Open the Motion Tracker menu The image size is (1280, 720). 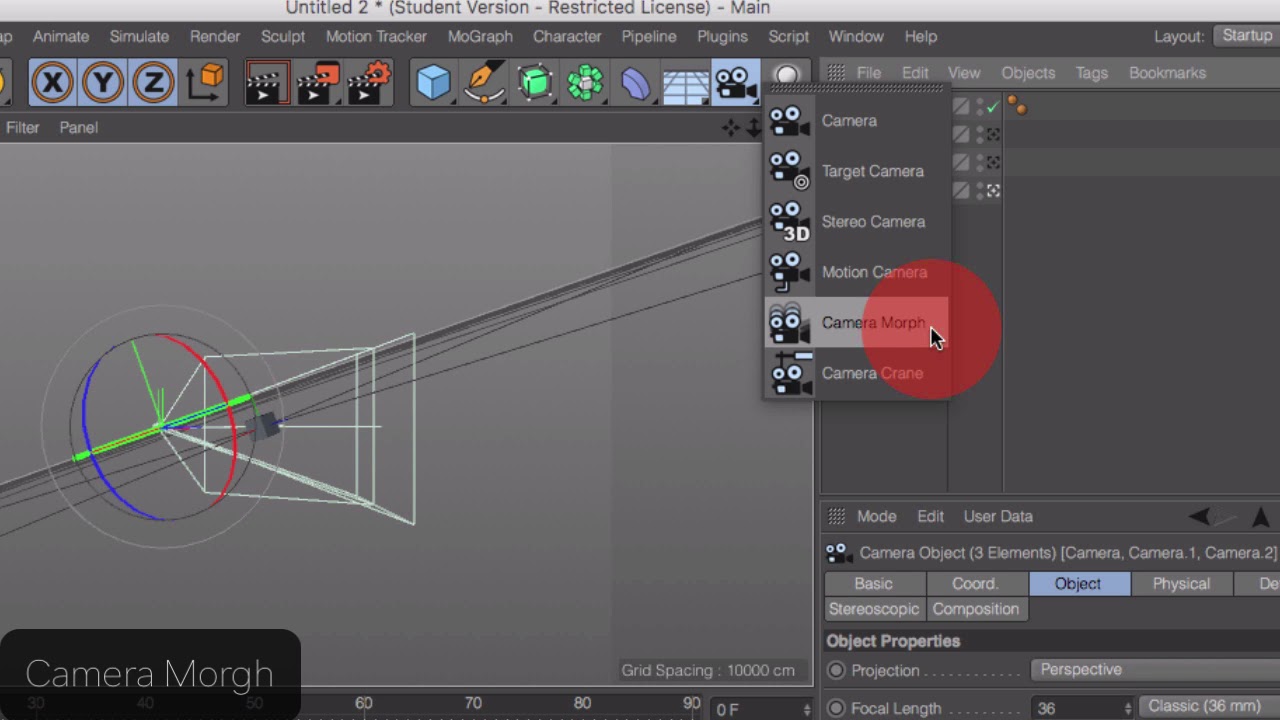pos(376,36)
